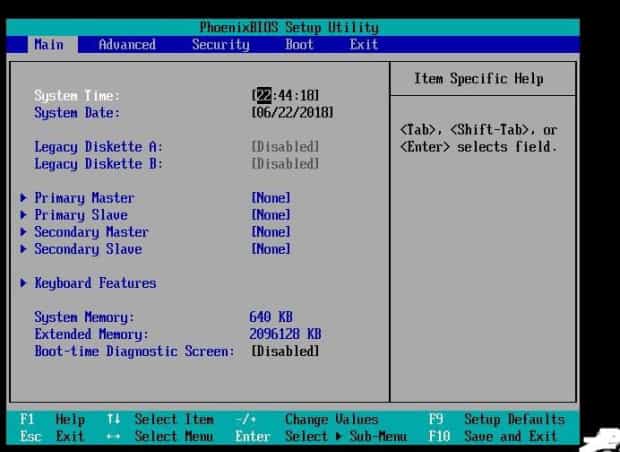Open the Security menu tab
Screen dimensions: 620x452
tap(220, 45)
